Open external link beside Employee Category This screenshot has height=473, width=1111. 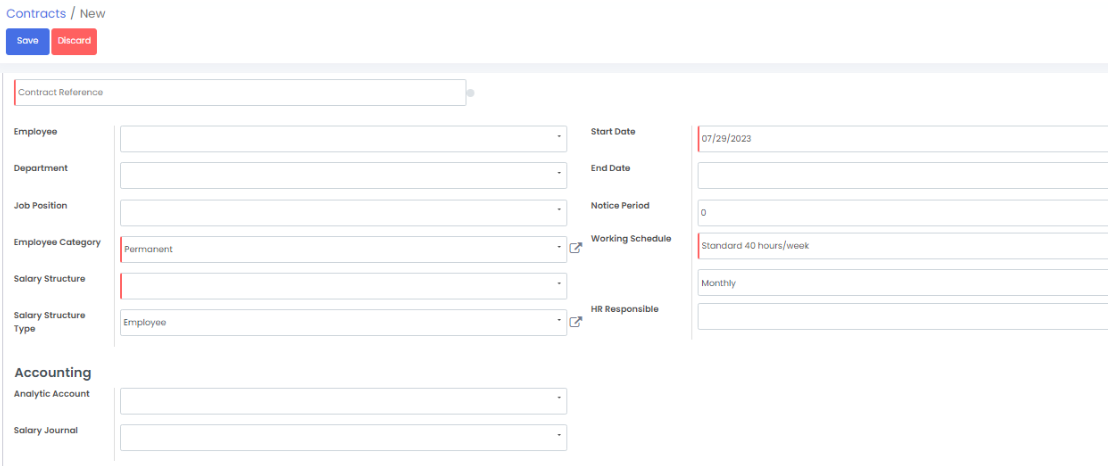[x=576, y=248]
